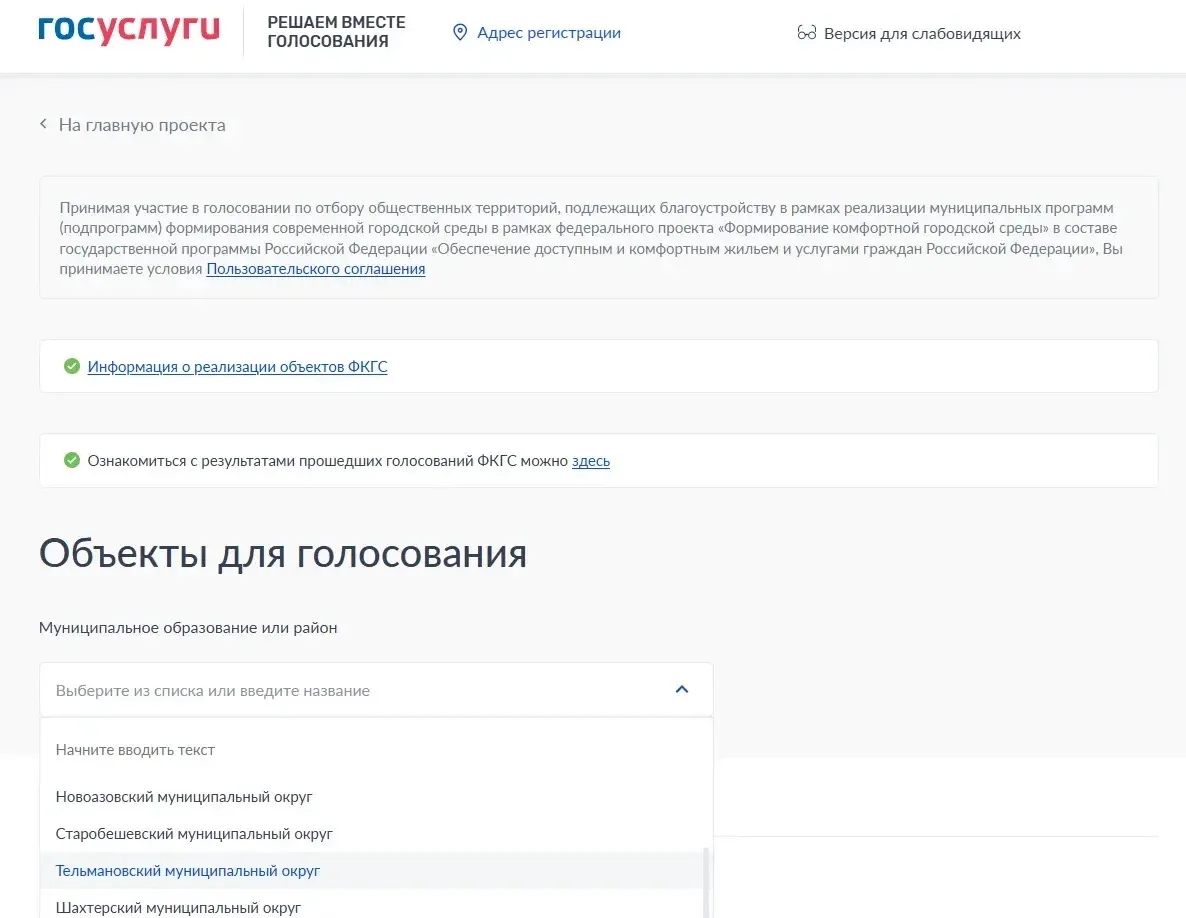Follow the здесь link for past results
This screenshot has height=918, width=1186.
pos(590,461)
